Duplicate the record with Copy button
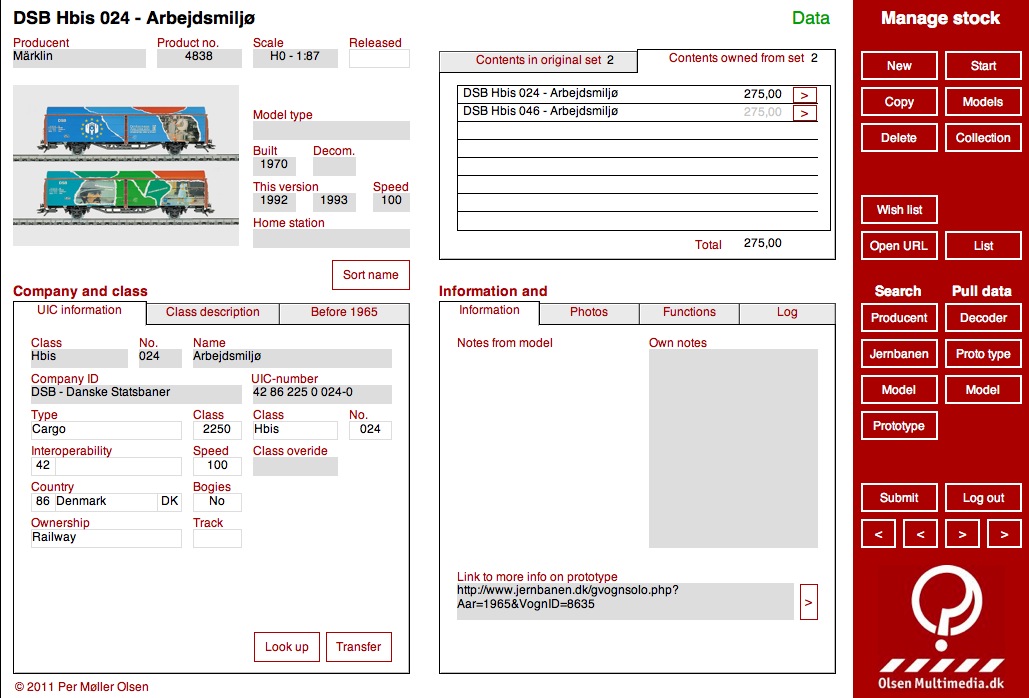 (899, 102)
